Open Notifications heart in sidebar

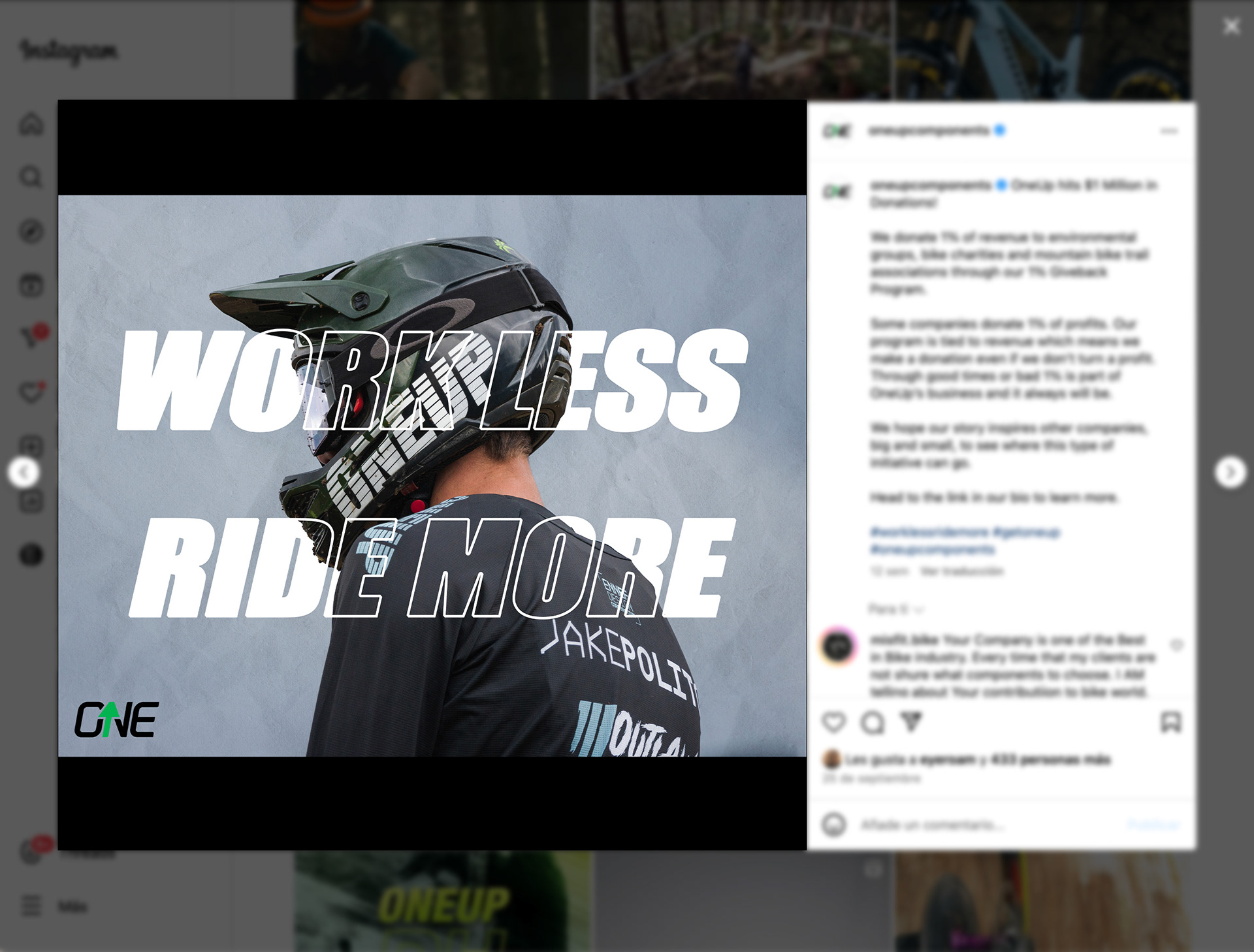pyautogui.click(x=31, y=392)
